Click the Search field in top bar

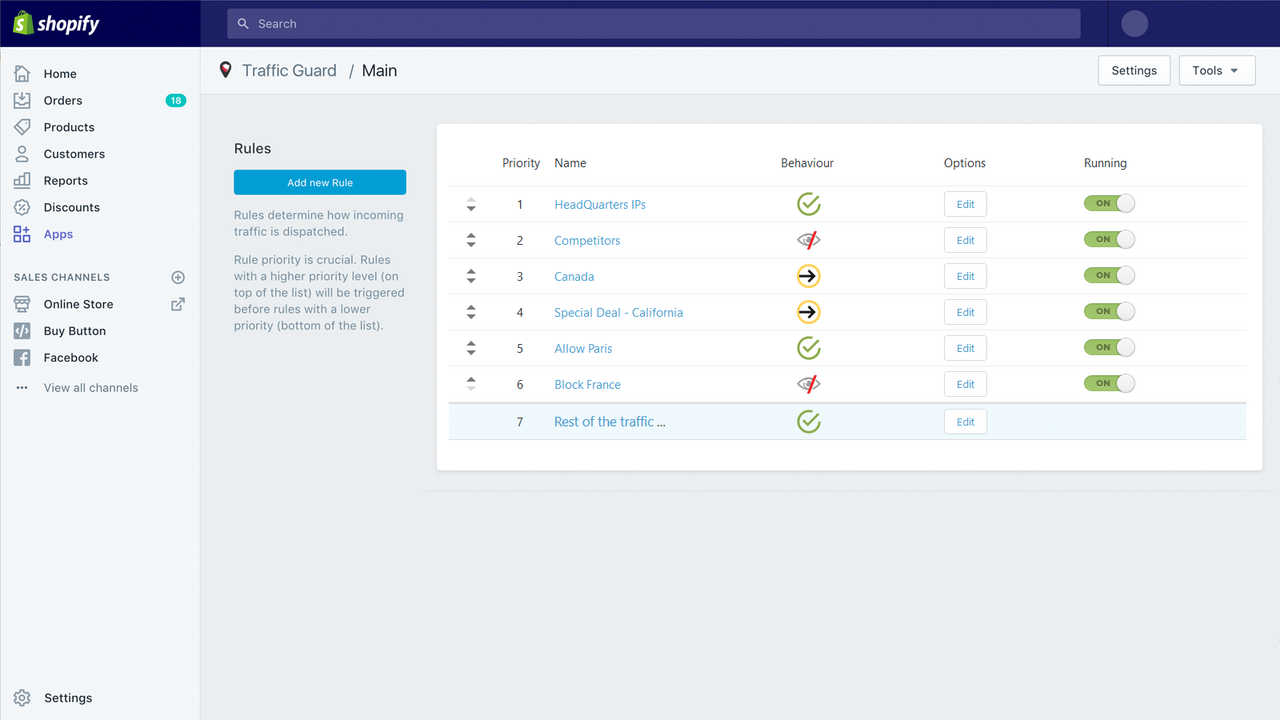[654, 23]
